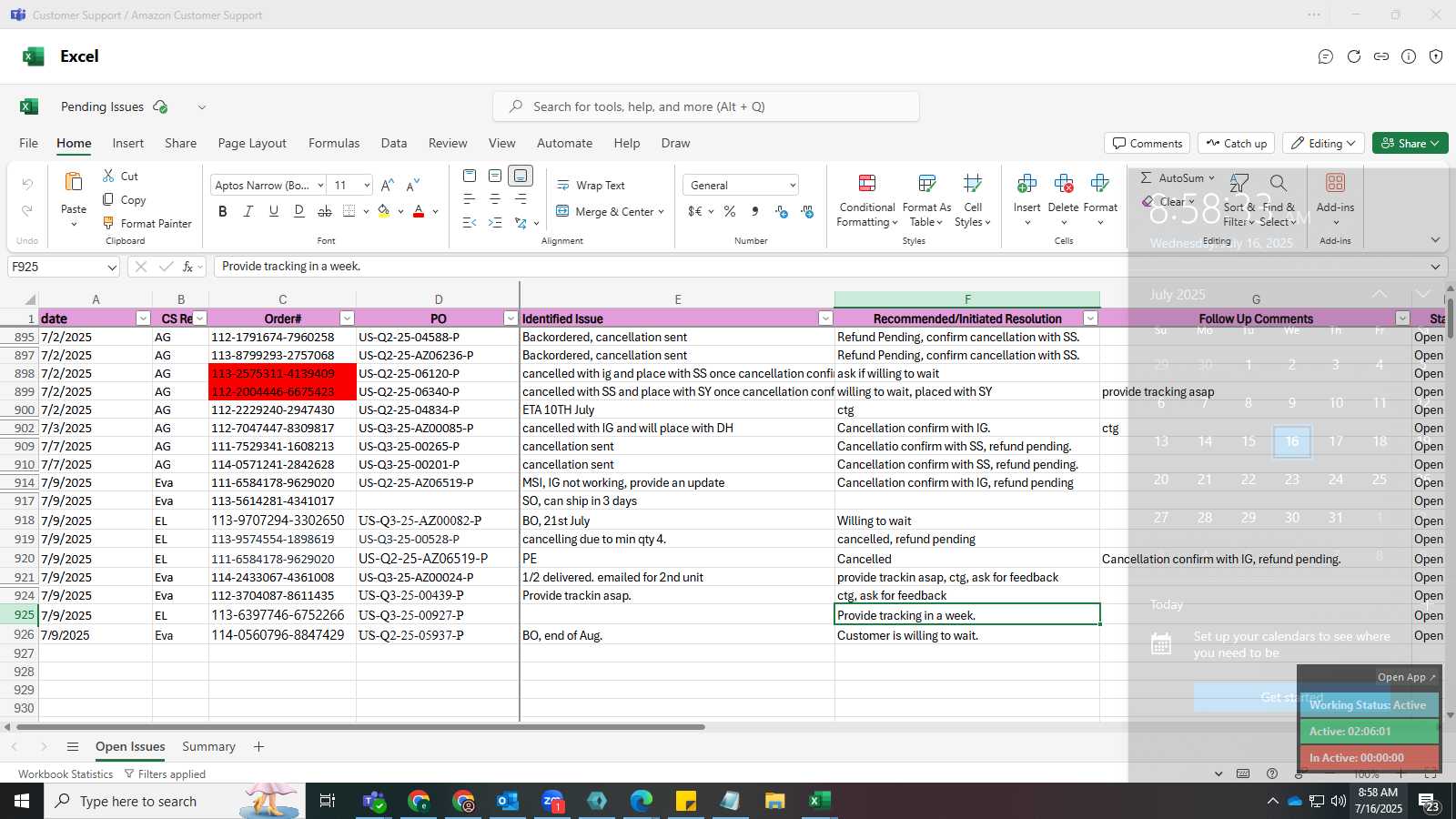Apply the Fill Color bucket
Image resolution: width=1456 pixels, height=819 pixels.
[384, 211]
